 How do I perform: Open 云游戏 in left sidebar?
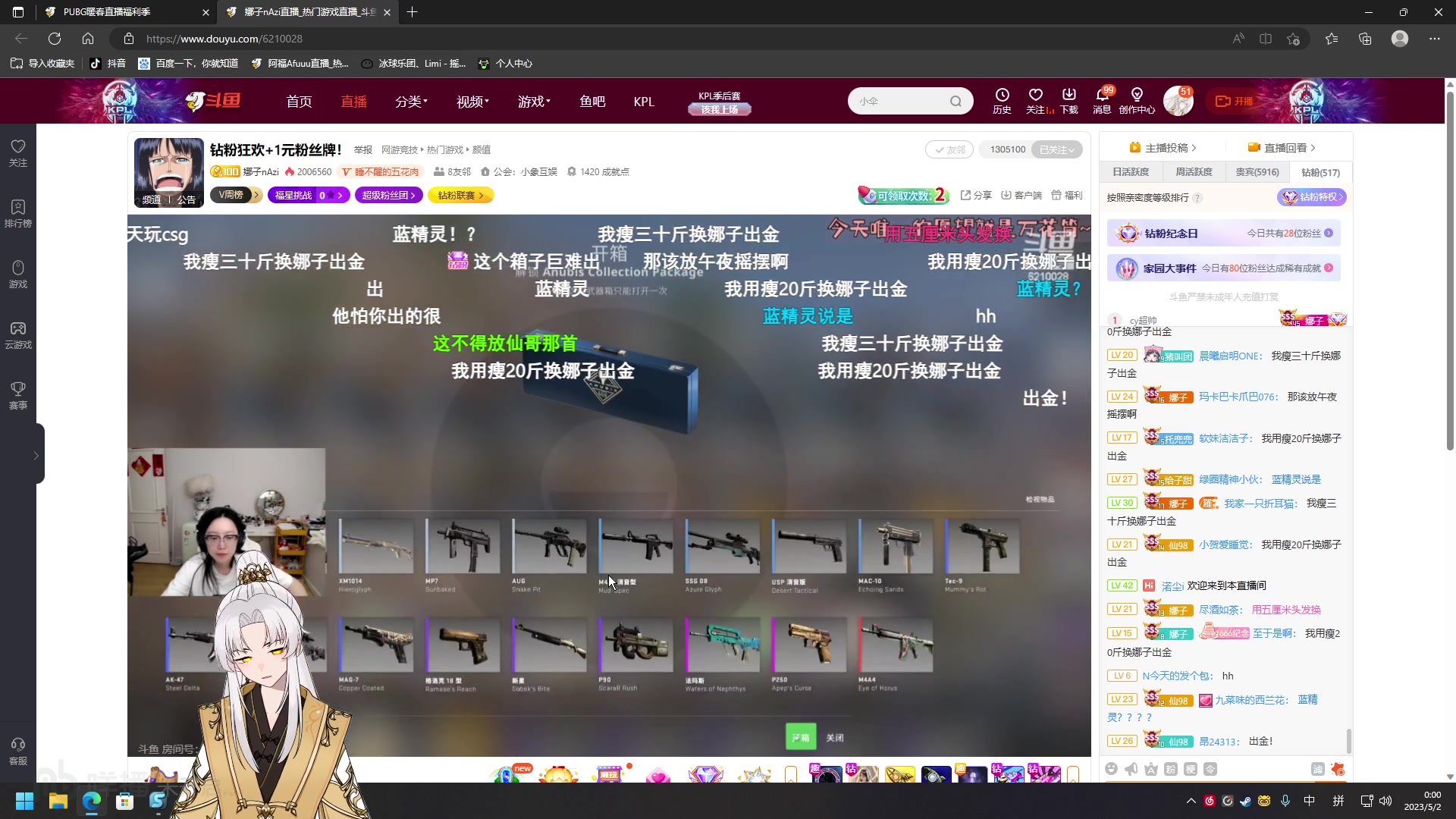point(18,334)
